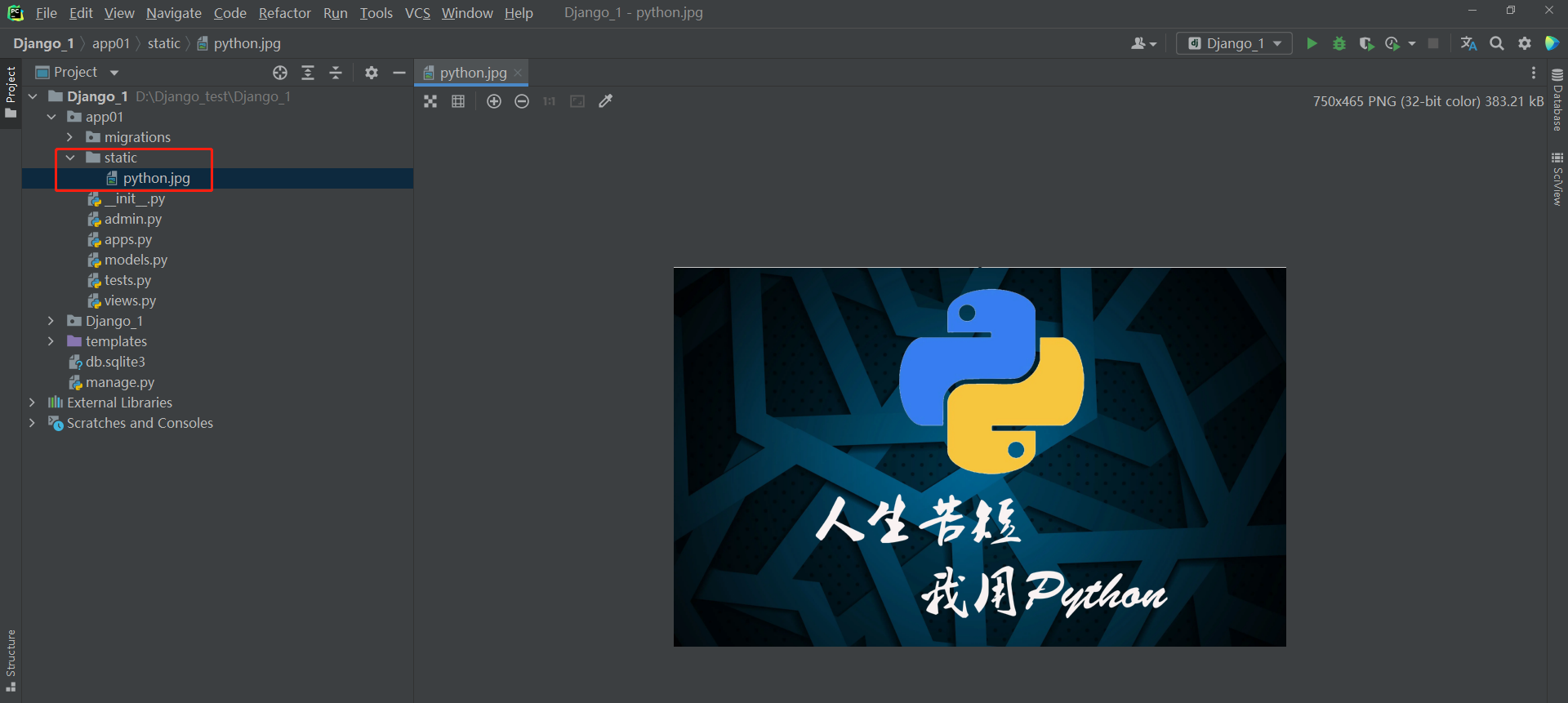
Task: Open the VCS menu
Action: click(x=417, y=13)
